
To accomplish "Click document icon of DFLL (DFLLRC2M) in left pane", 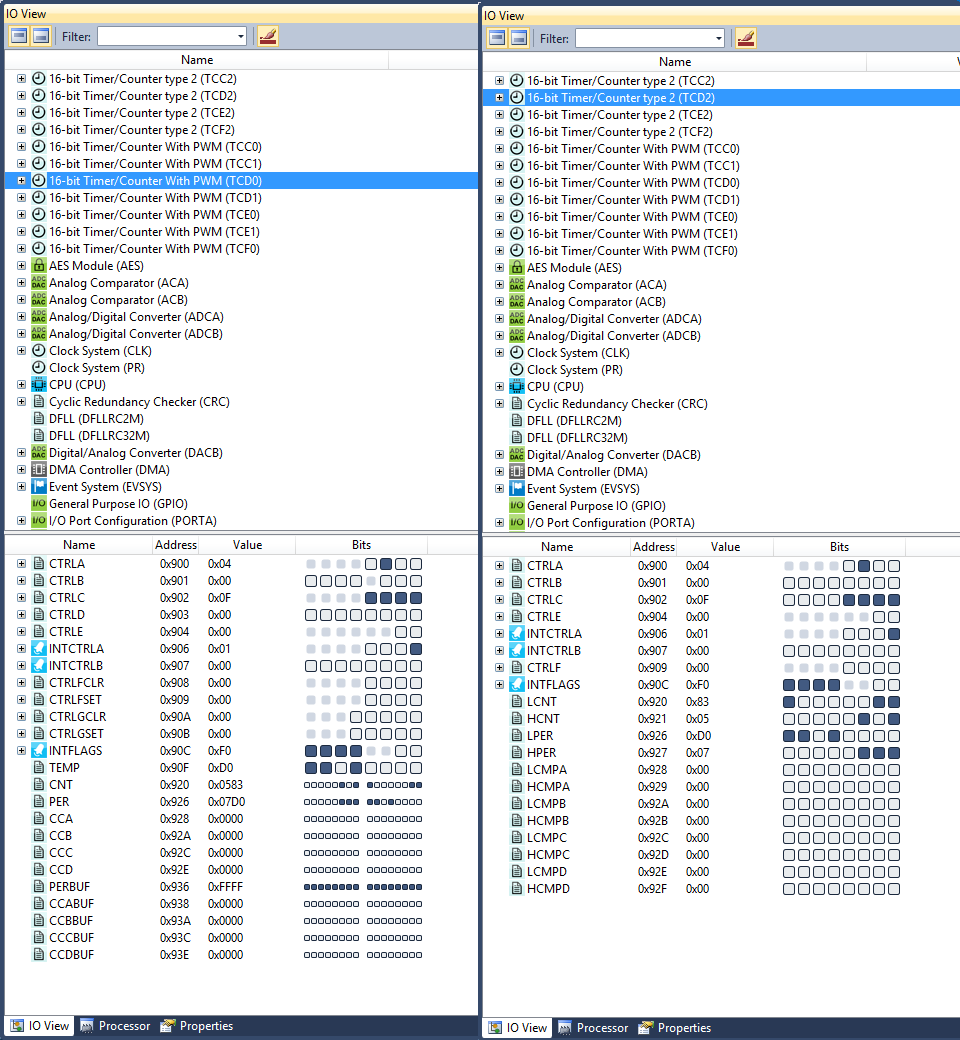I will (x=39, y=419).
